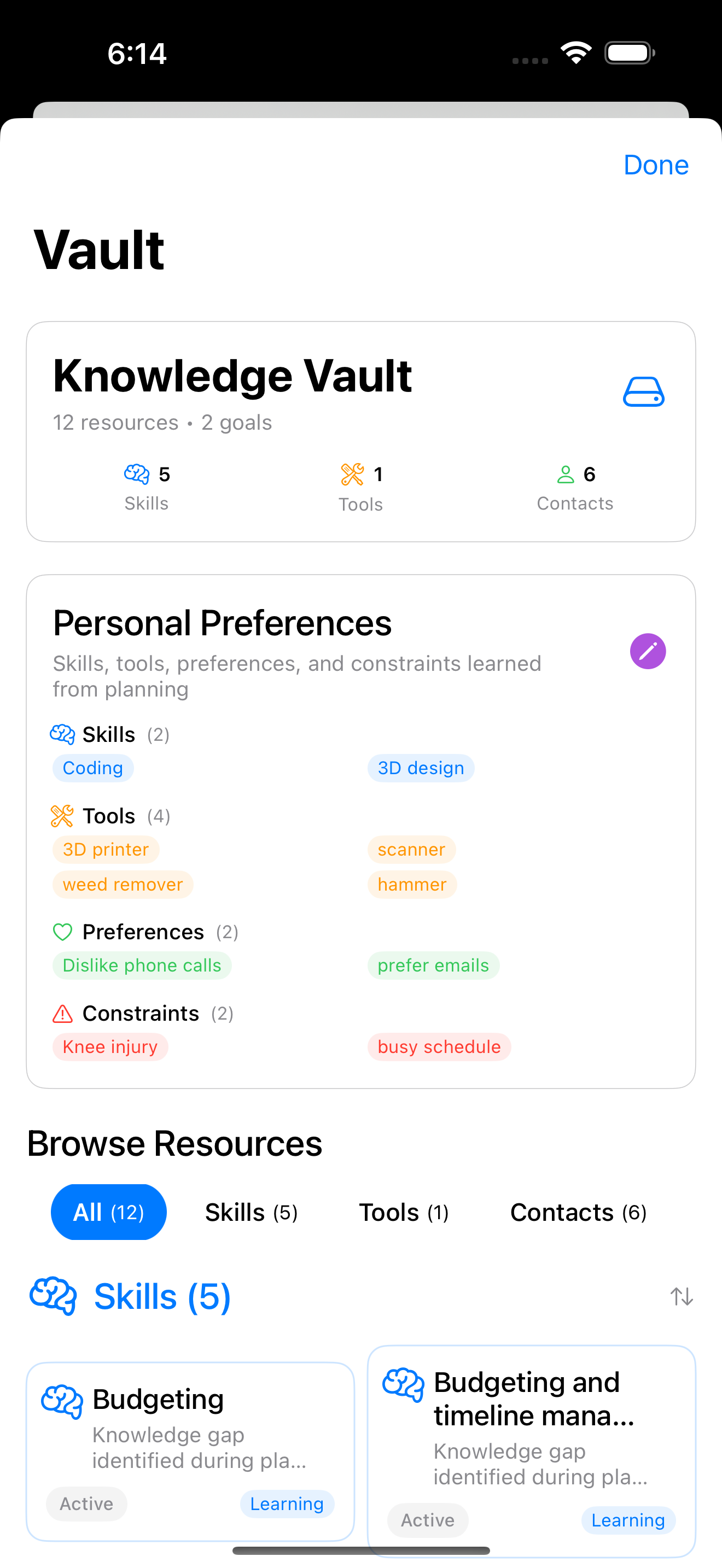The image size is (722, 1568).
Task: Tap the green heart beside Preferences
Action: pyautogui.click(x=63, y=932)
